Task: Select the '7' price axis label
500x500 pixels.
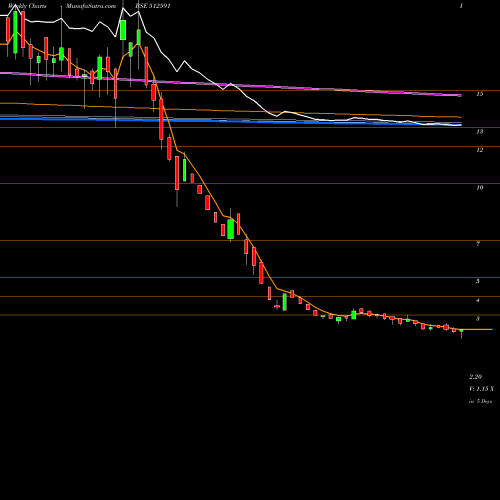Action: click(x=478, y=244)
